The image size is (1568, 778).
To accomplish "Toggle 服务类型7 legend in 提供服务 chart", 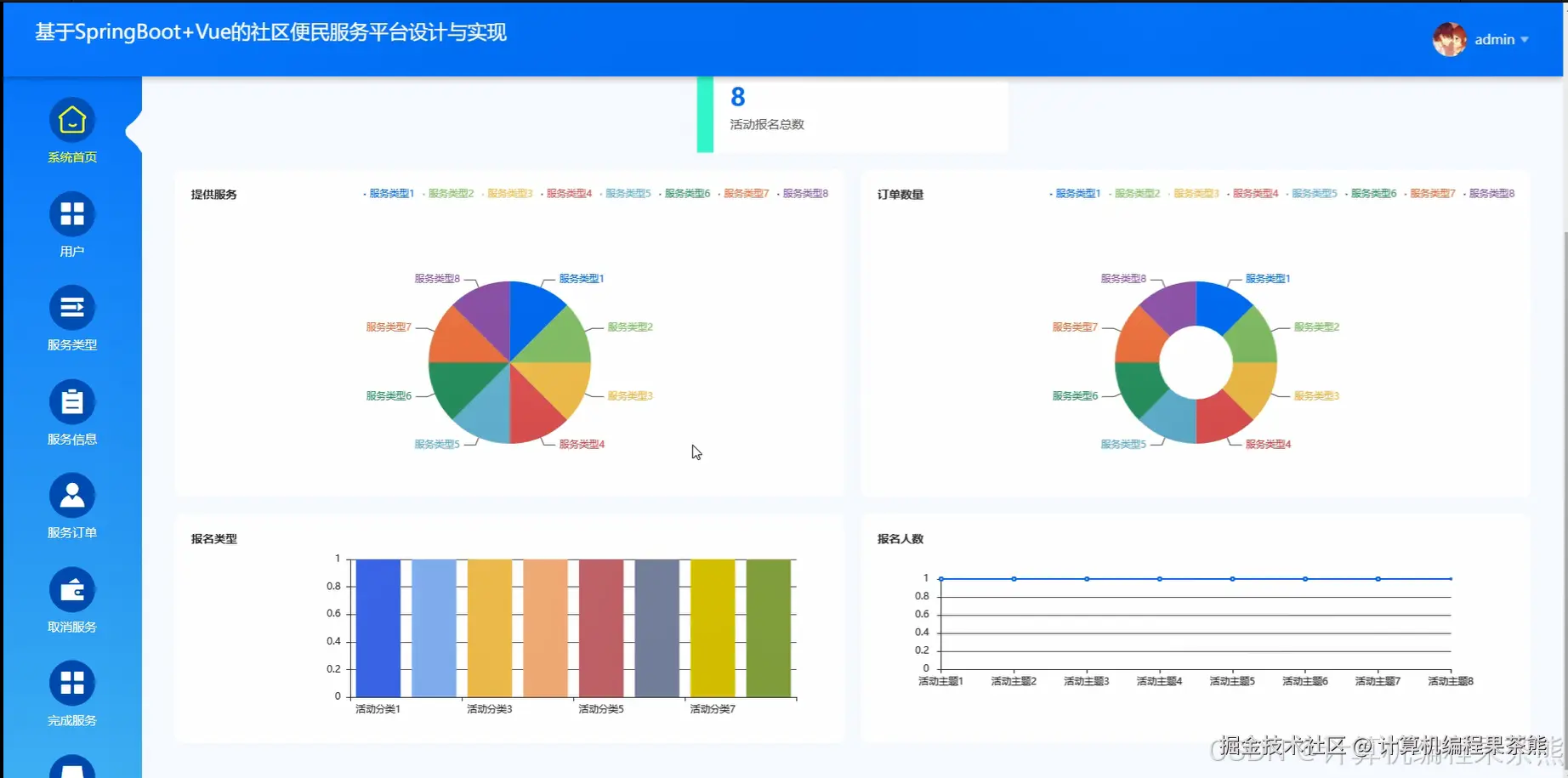I will pyautogui.click(x=745, y=193).
